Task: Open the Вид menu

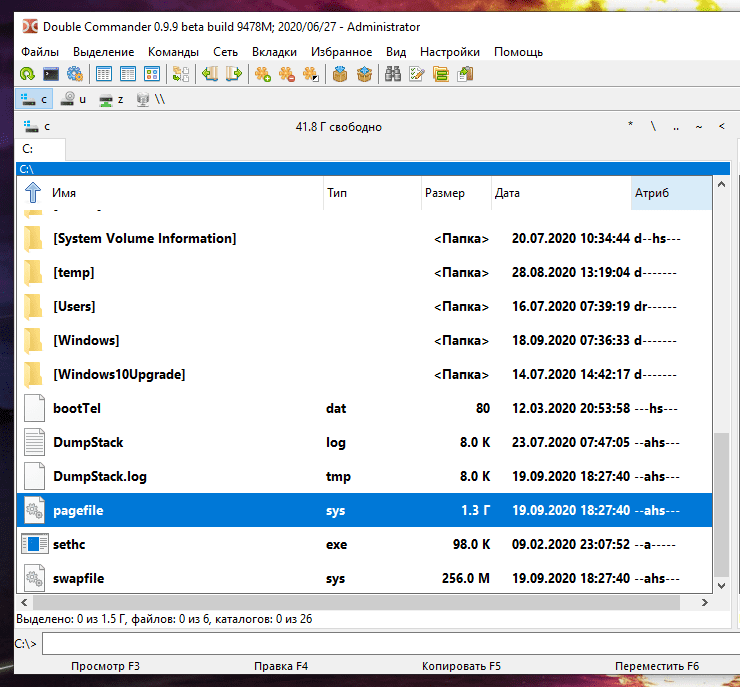Action: [x=396, y=52]
